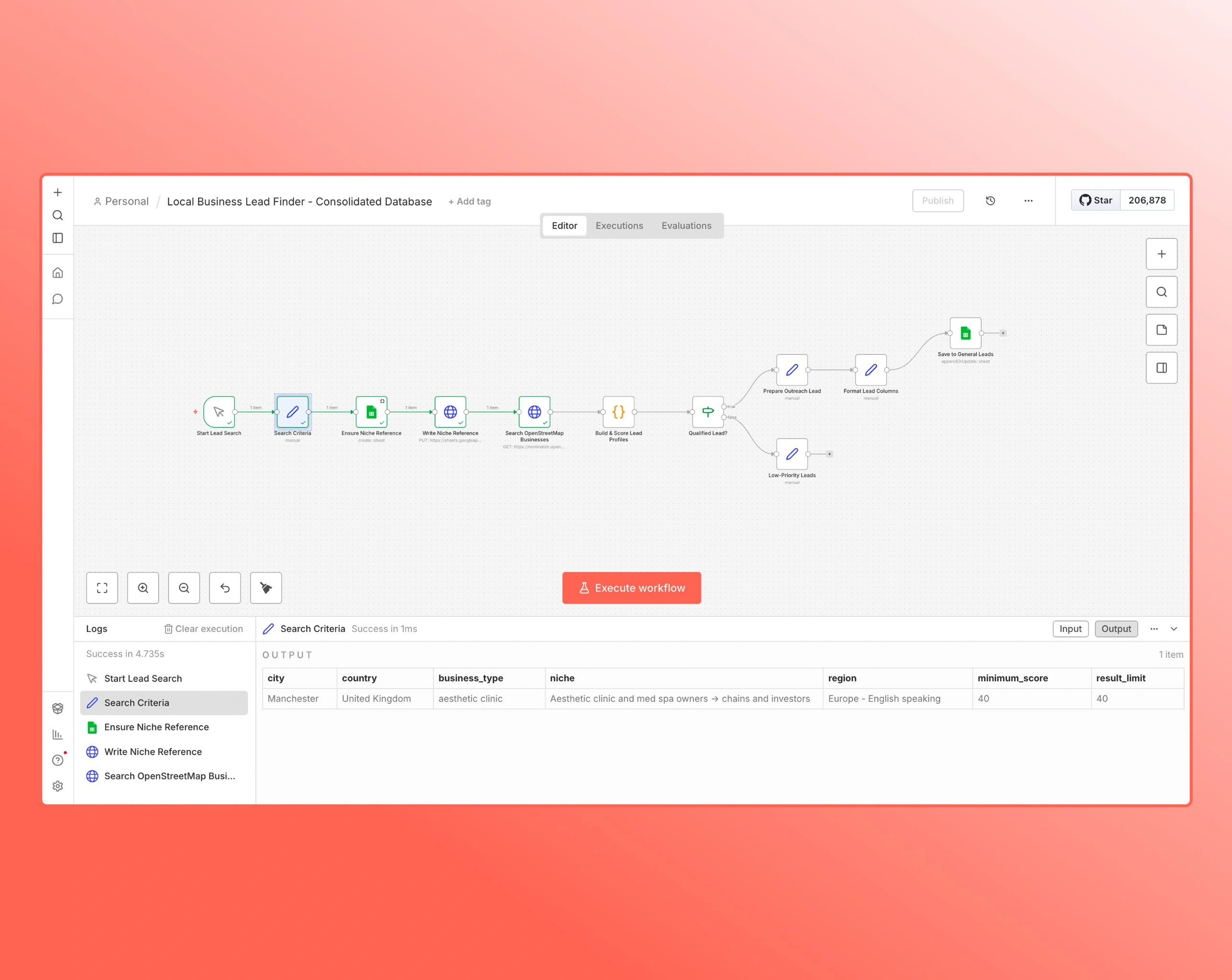The image size is (1232, 980).
Task: Toggle the canvas side panel button
Action: click(1161, 367)
